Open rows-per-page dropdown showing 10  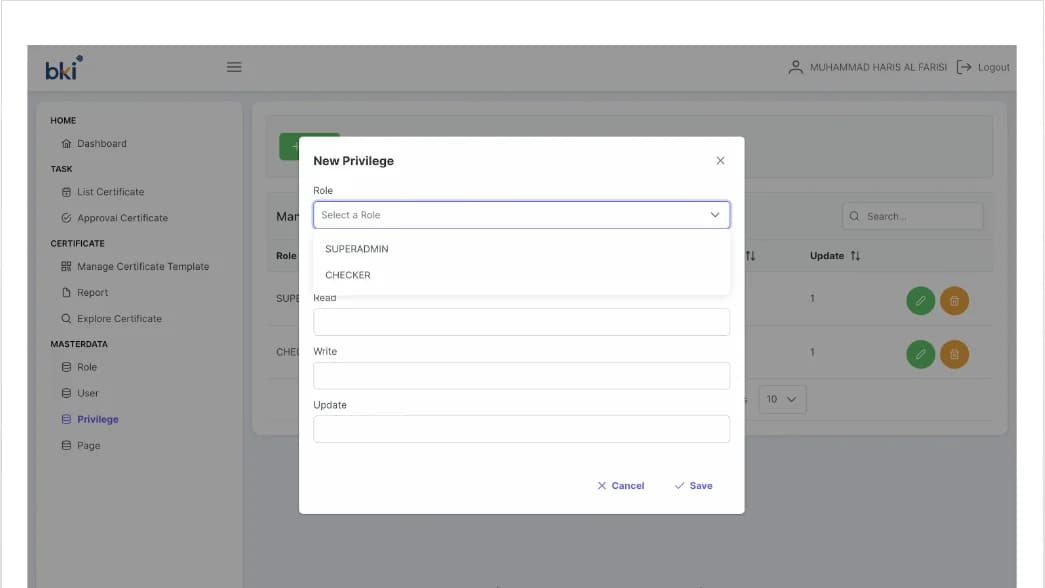(x=782, y=399)
